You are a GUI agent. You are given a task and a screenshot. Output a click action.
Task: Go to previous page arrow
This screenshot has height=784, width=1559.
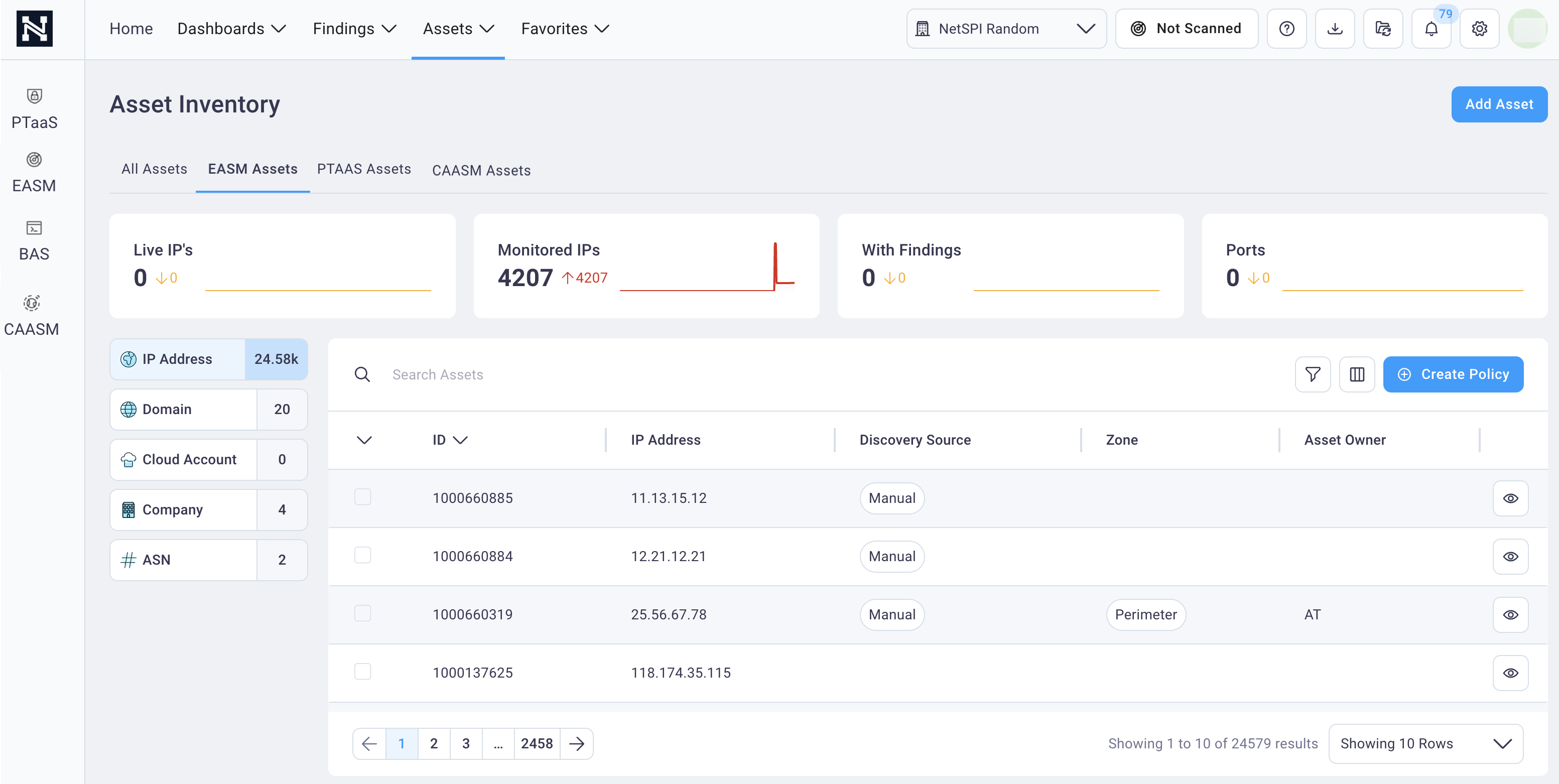(x=369, y=743)
